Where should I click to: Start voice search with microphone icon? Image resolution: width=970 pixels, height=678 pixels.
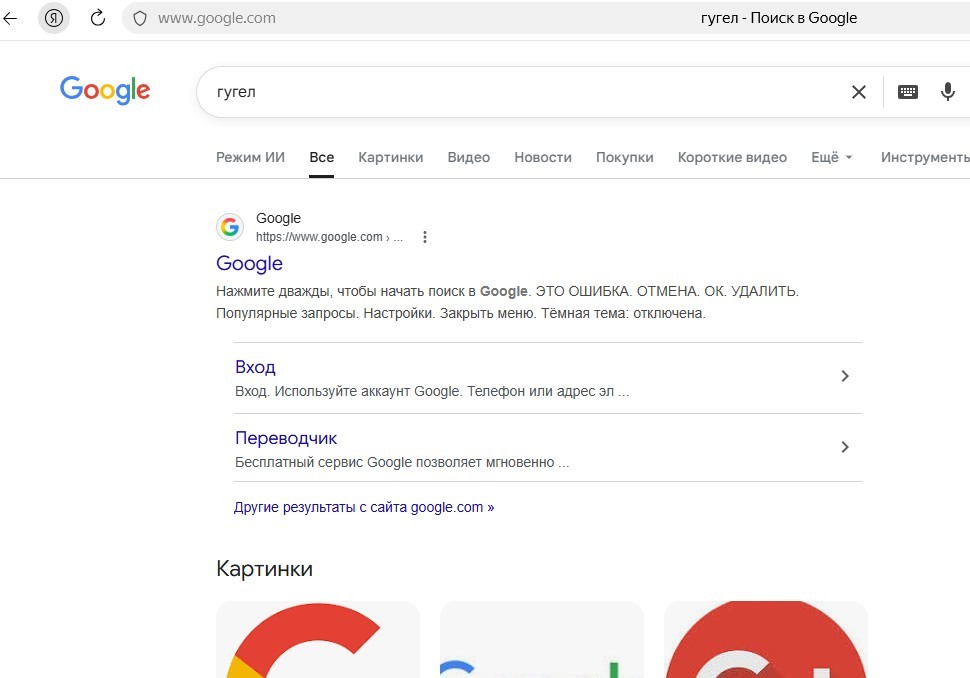pos(947,92)
